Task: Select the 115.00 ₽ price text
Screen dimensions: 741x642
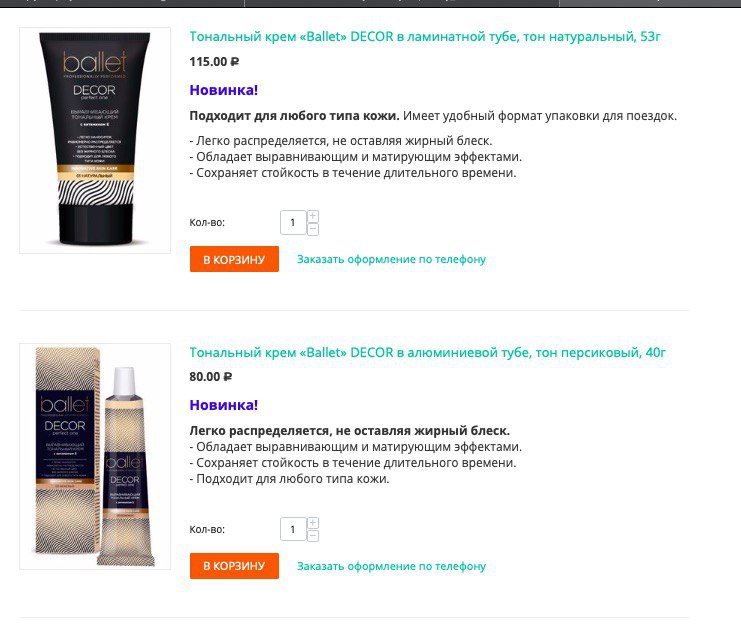Action: click(214, 62)
